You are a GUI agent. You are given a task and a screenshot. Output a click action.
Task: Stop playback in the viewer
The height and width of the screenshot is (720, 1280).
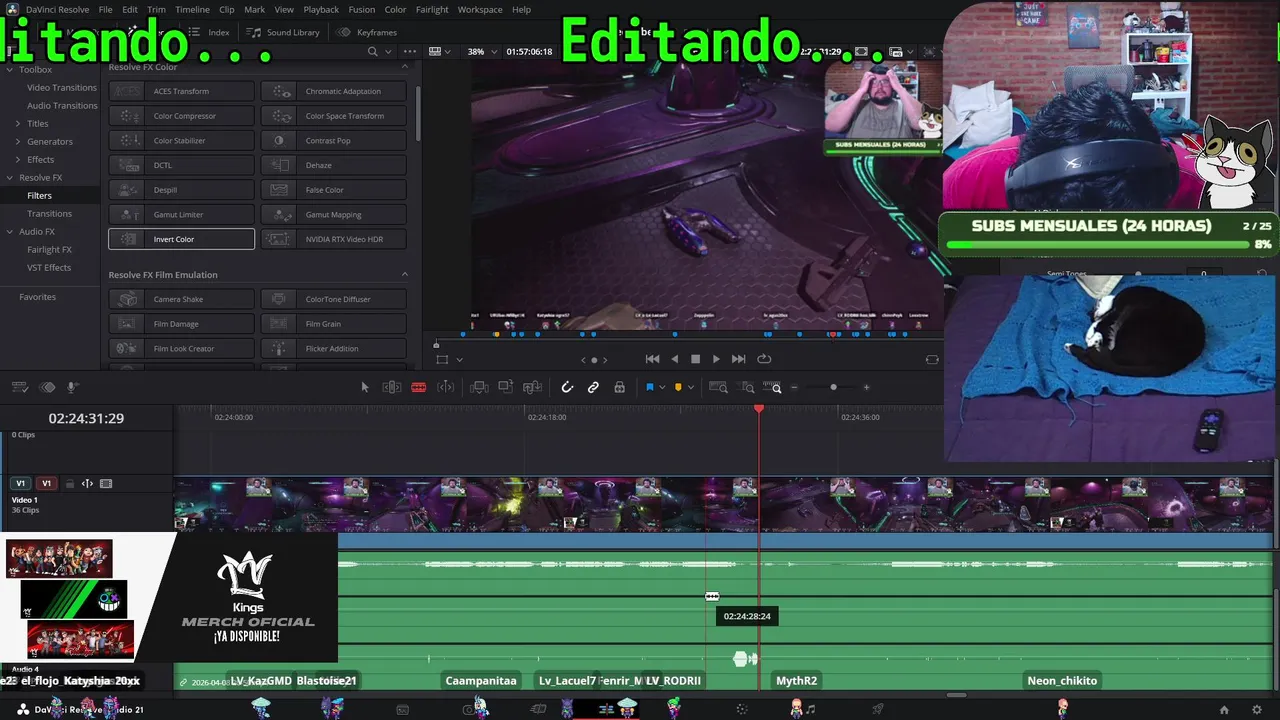click(695, 359)
